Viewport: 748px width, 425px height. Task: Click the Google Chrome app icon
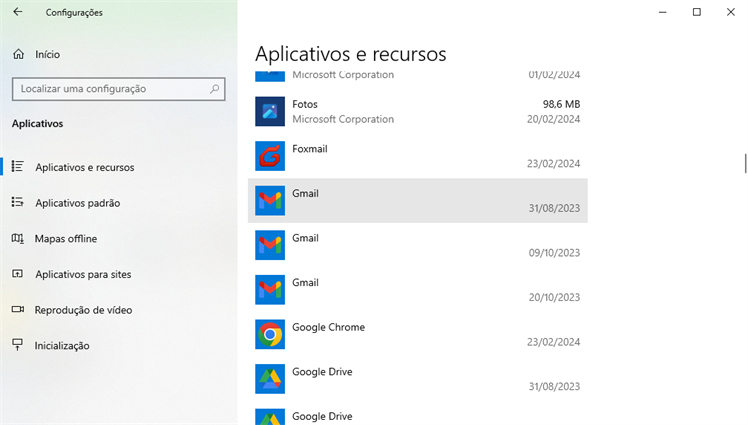(270, 334)
